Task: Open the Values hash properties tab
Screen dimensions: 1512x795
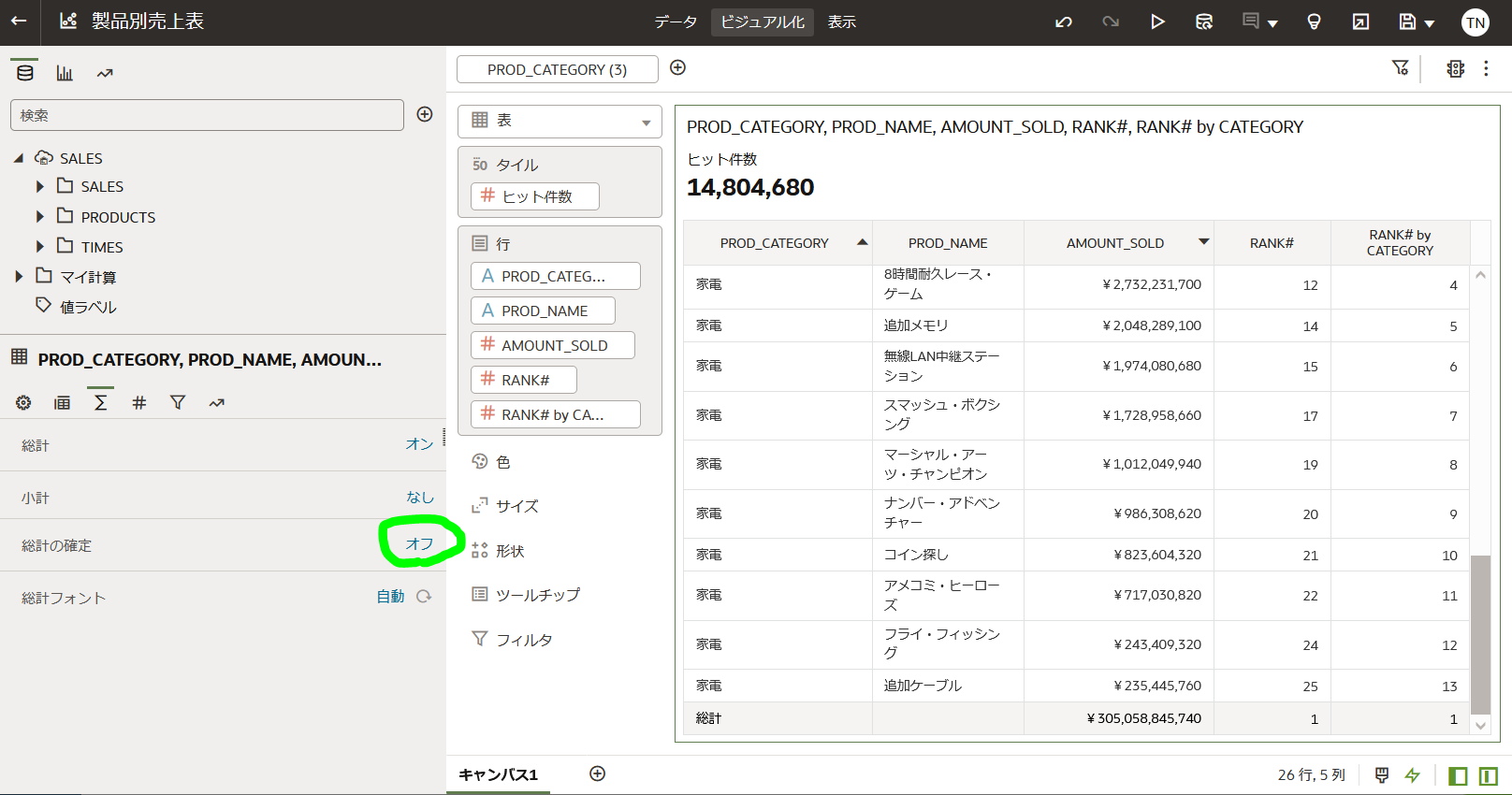Action: pyautogui.click(x=138, y=402)
